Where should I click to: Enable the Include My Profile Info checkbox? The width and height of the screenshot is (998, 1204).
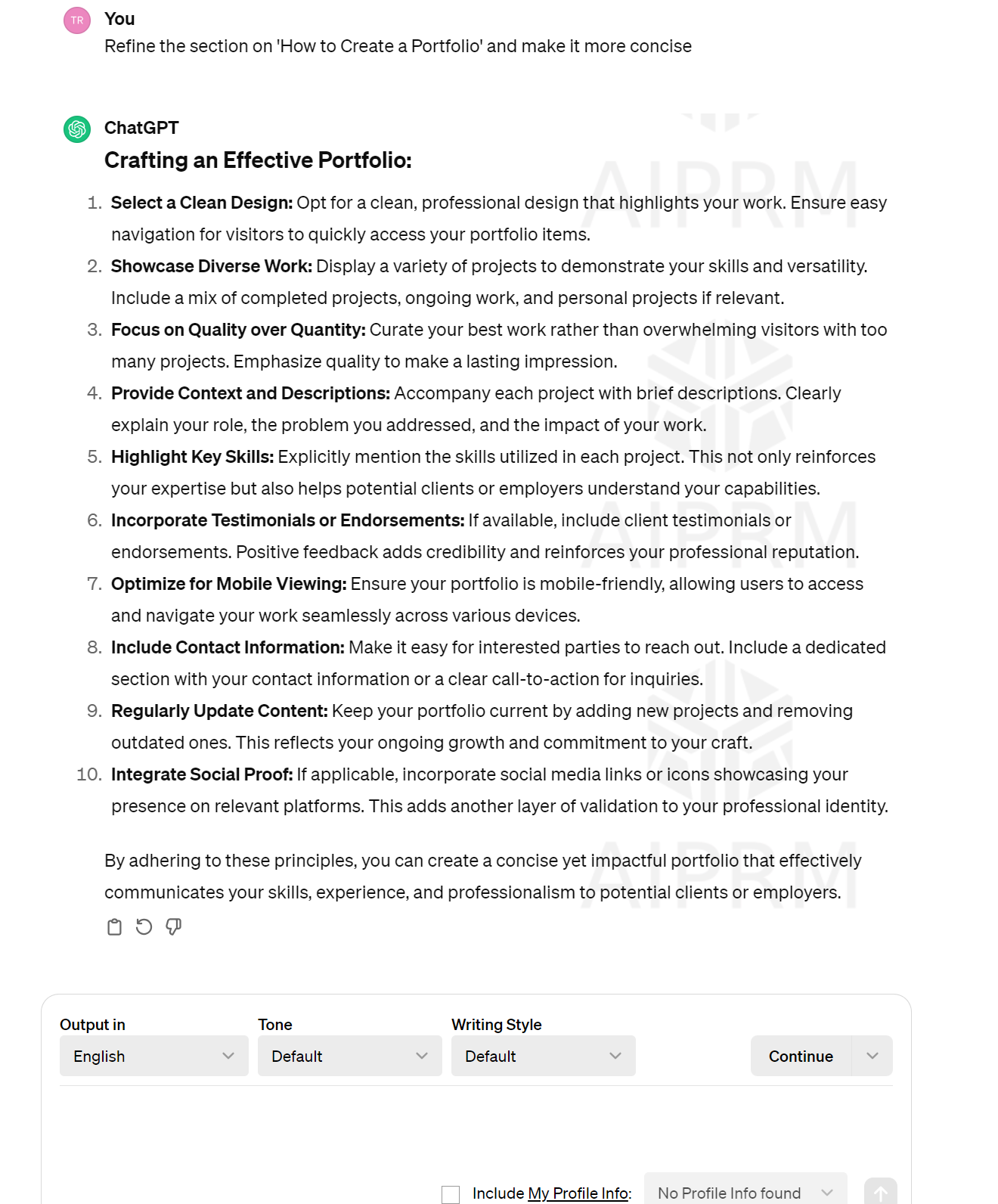point(451,1194)
